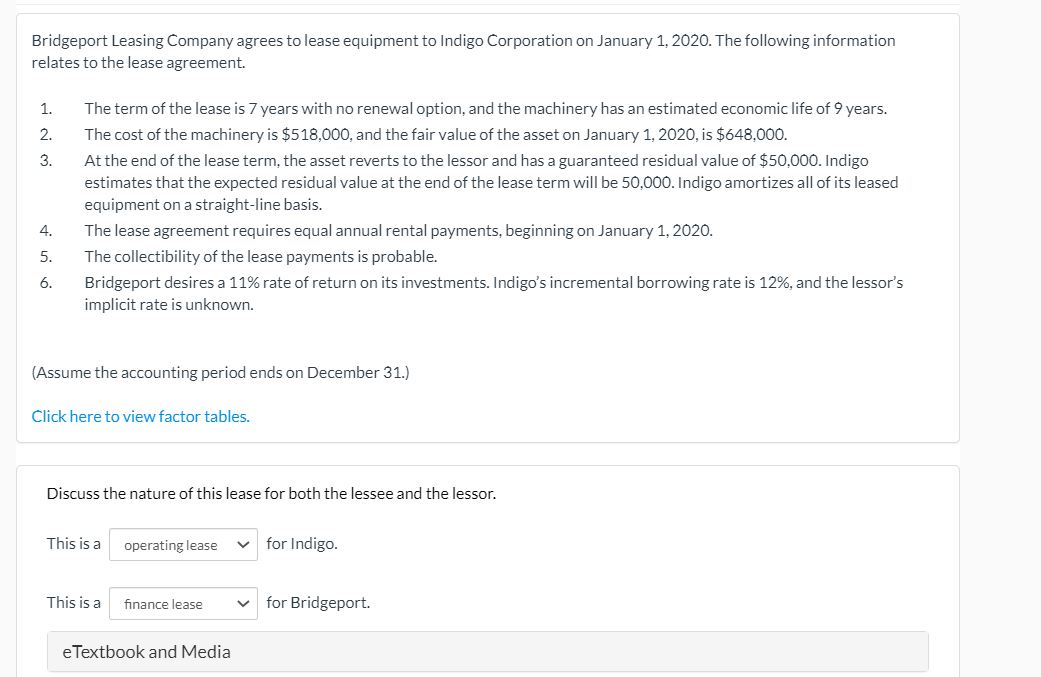
Task: Click the chevron on the Bridgeport dropdown
Action: [242, 603]
